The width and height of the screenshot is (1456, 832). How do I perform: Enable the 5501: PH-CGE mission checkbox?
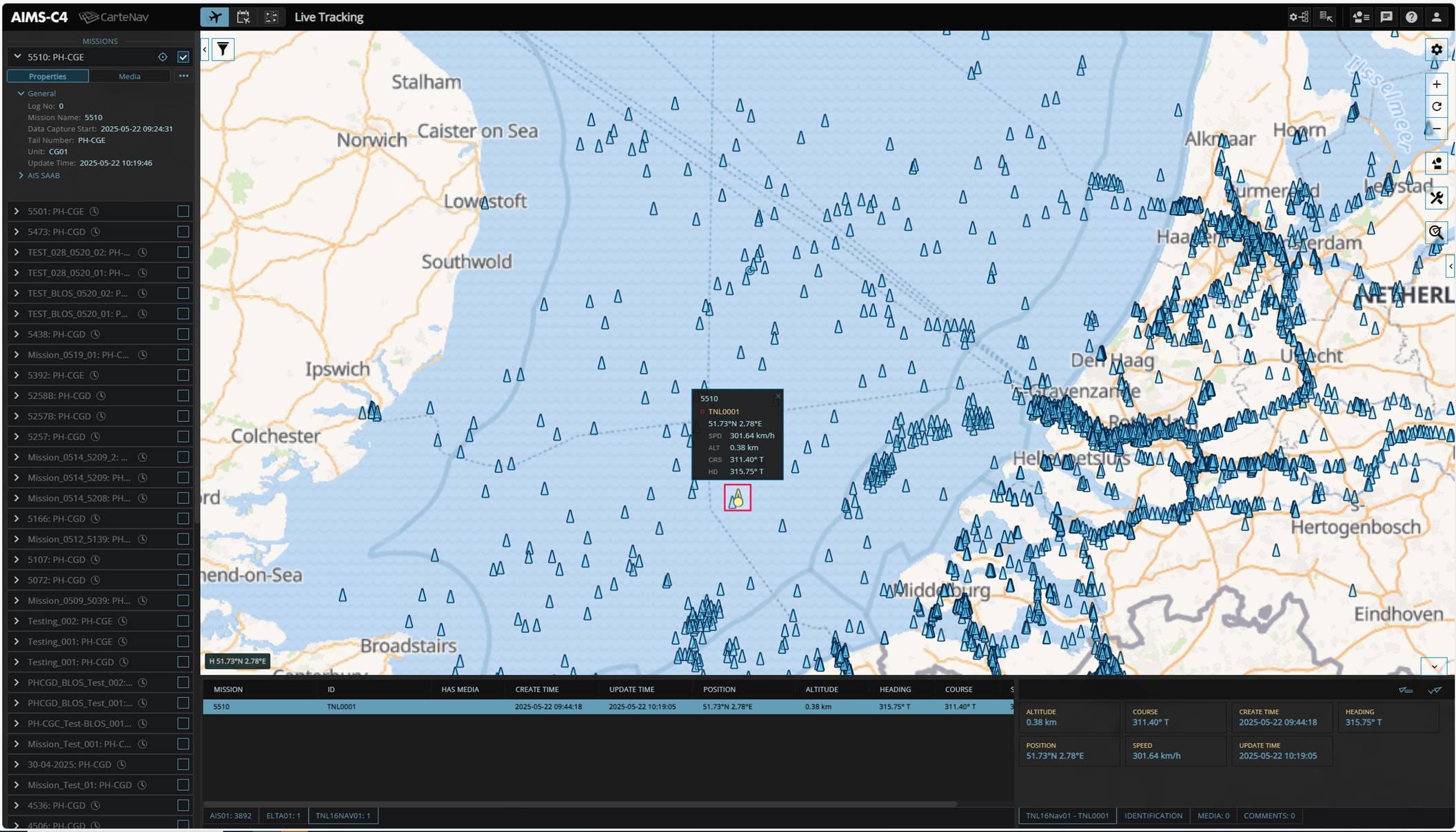point(183,211)
